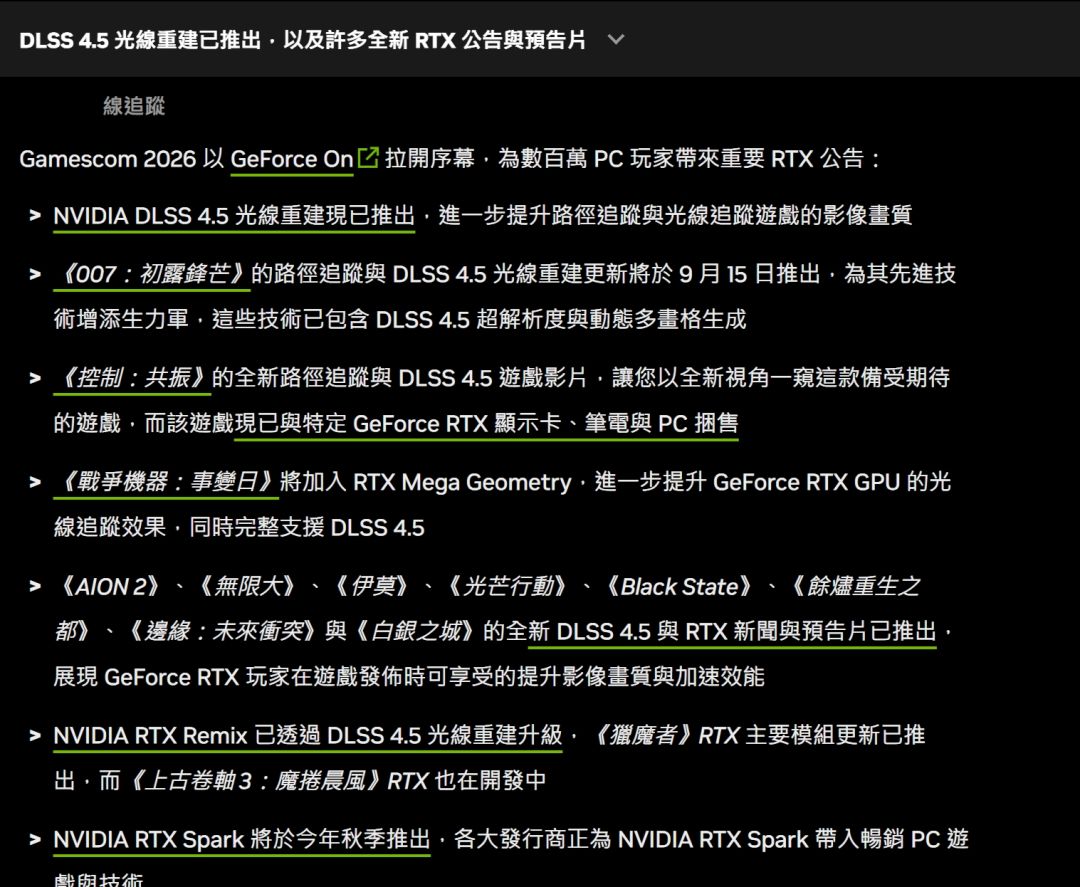
Task: Open the DLSS 4.5 與 RTX 新聞與預告片已推出 link
Action: point(732,632)
